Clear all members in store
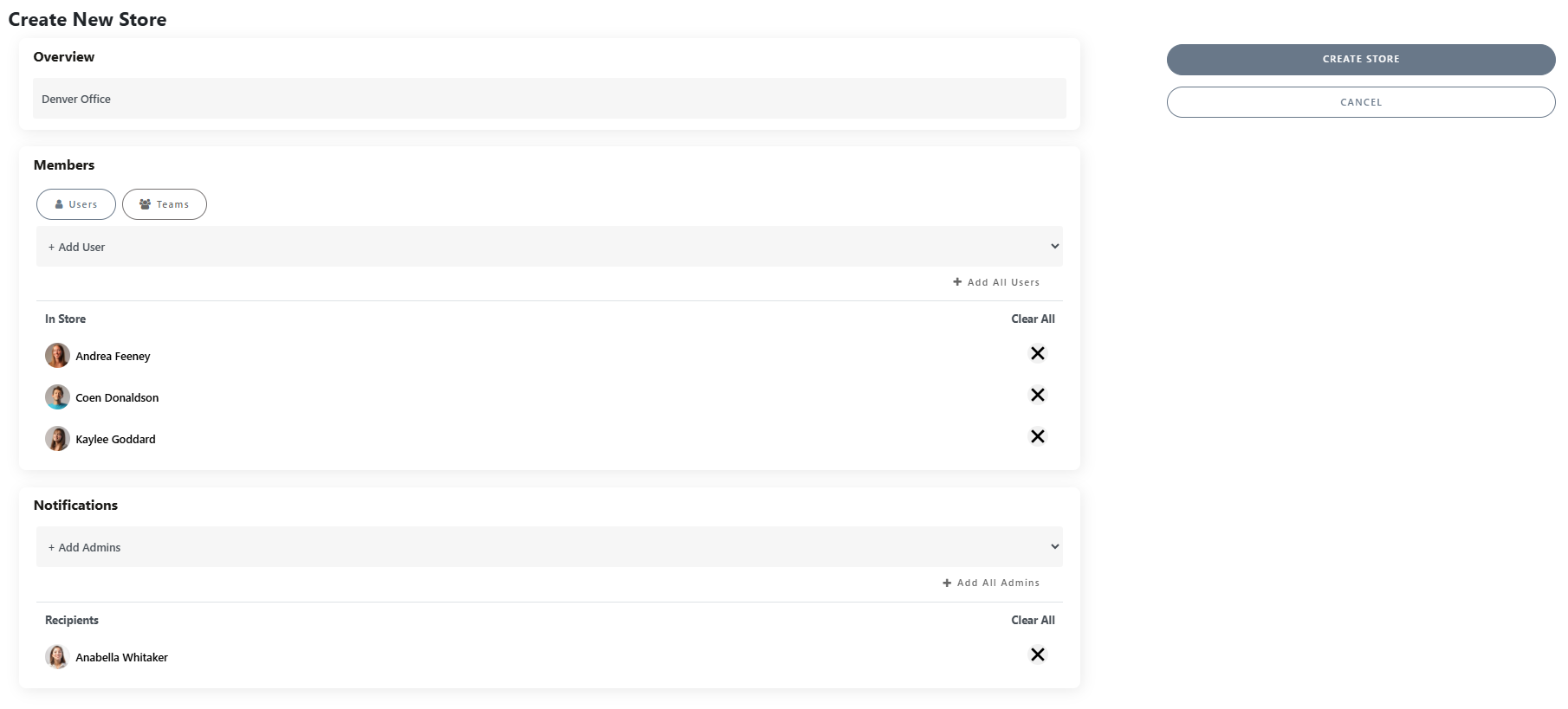The image size is (1568, 709). click(x=1033, y=319)
